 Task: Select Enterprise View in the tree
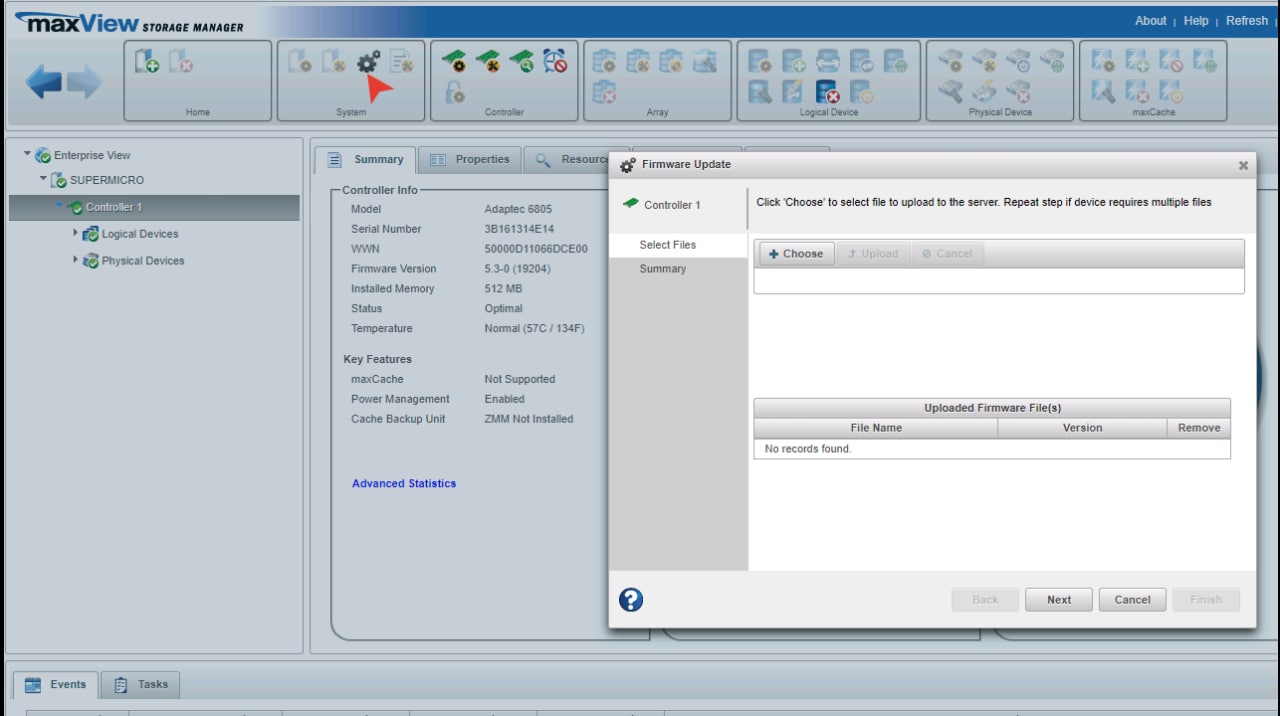click(x=92, y=155)
